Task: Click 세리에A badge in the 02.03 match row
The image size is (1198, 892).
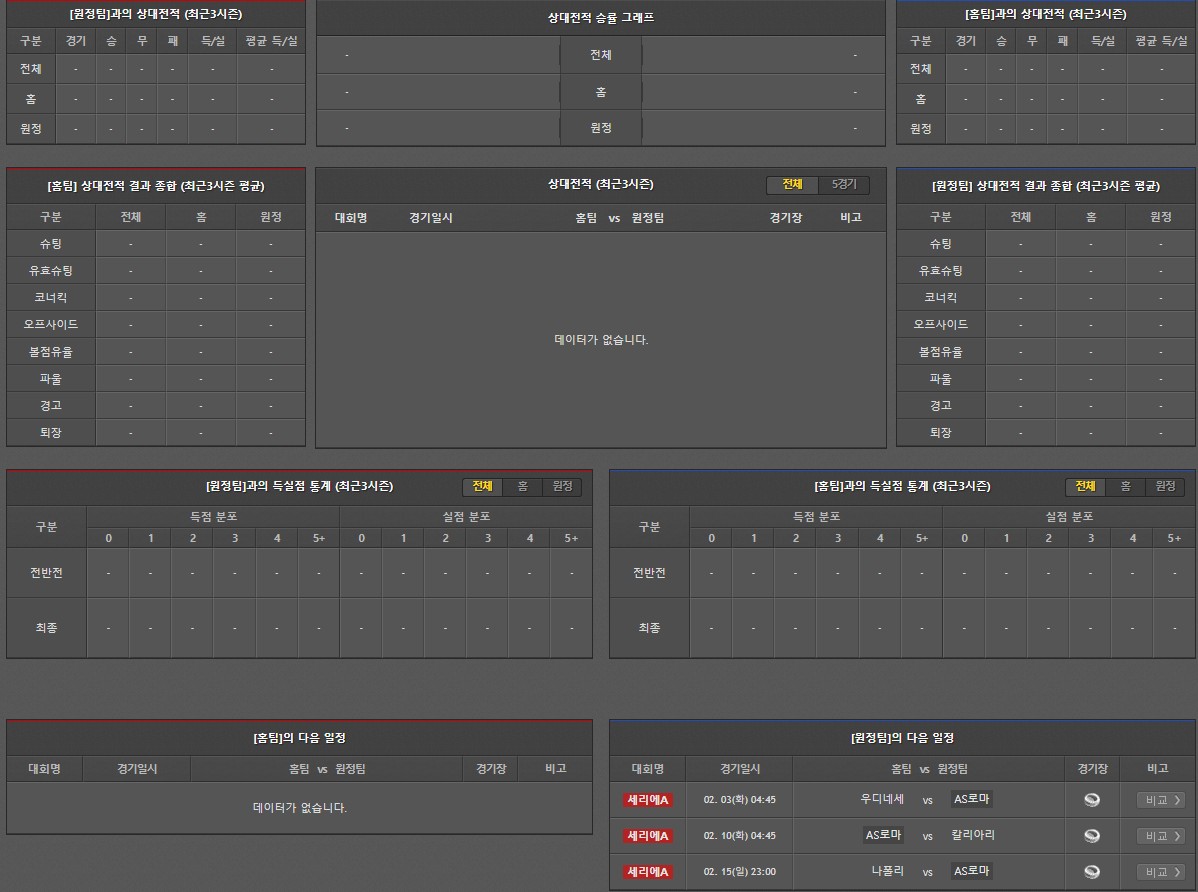Action: (x=648, y=800)
